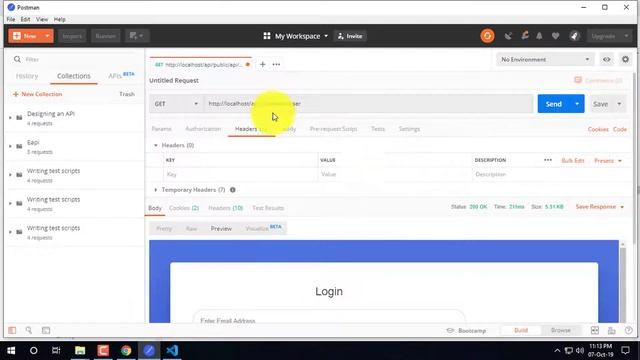Click the heart icon in header

pyautogui.click(x=555, y=36)
